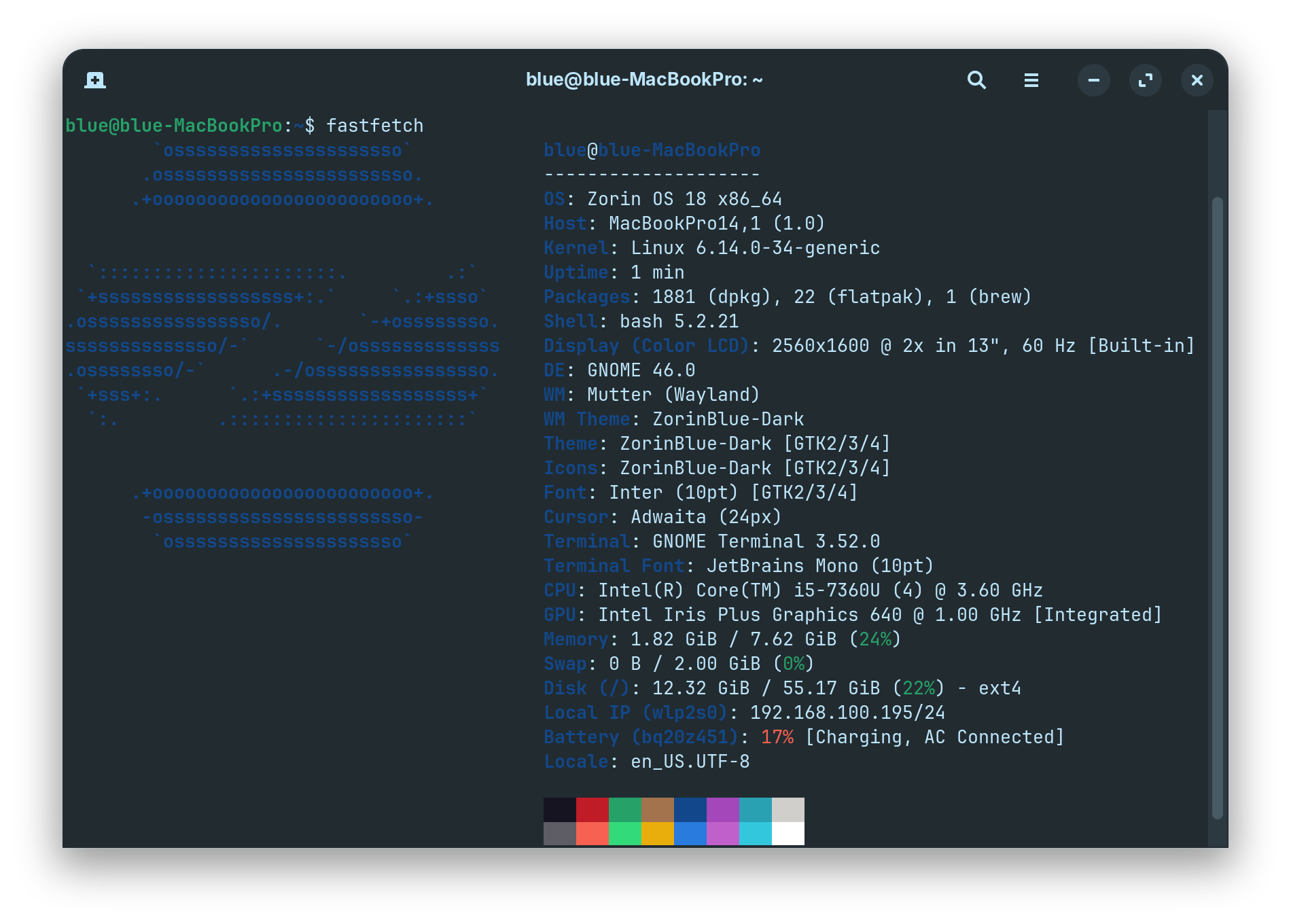The width and height of the screenshot is (1291, 924).
Task: Click the dark purple color block
Action: 722,809
